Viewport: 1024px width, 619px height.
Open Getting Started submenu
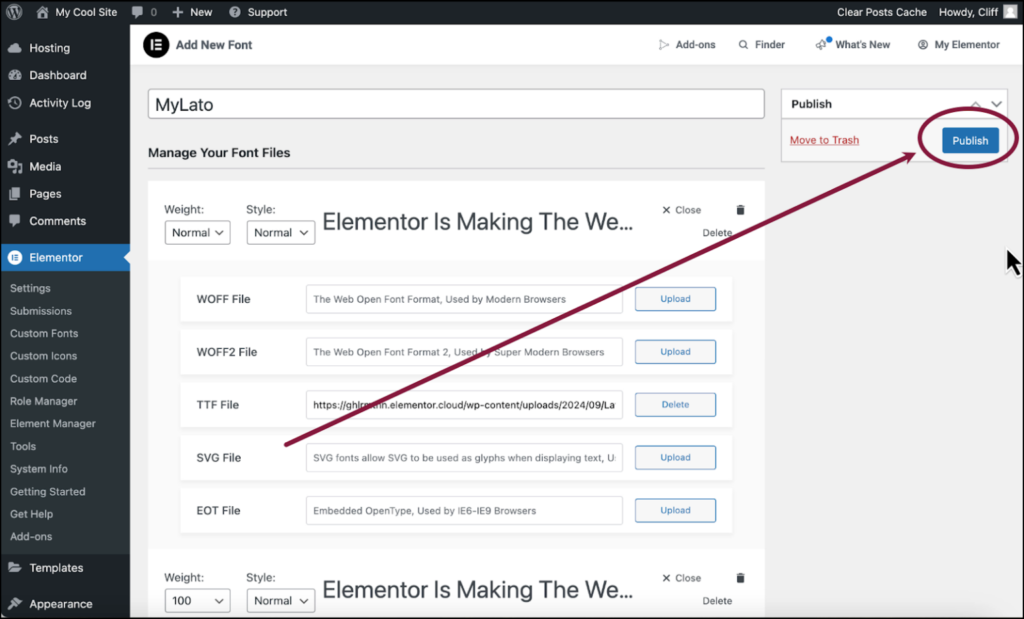(47, 491)
